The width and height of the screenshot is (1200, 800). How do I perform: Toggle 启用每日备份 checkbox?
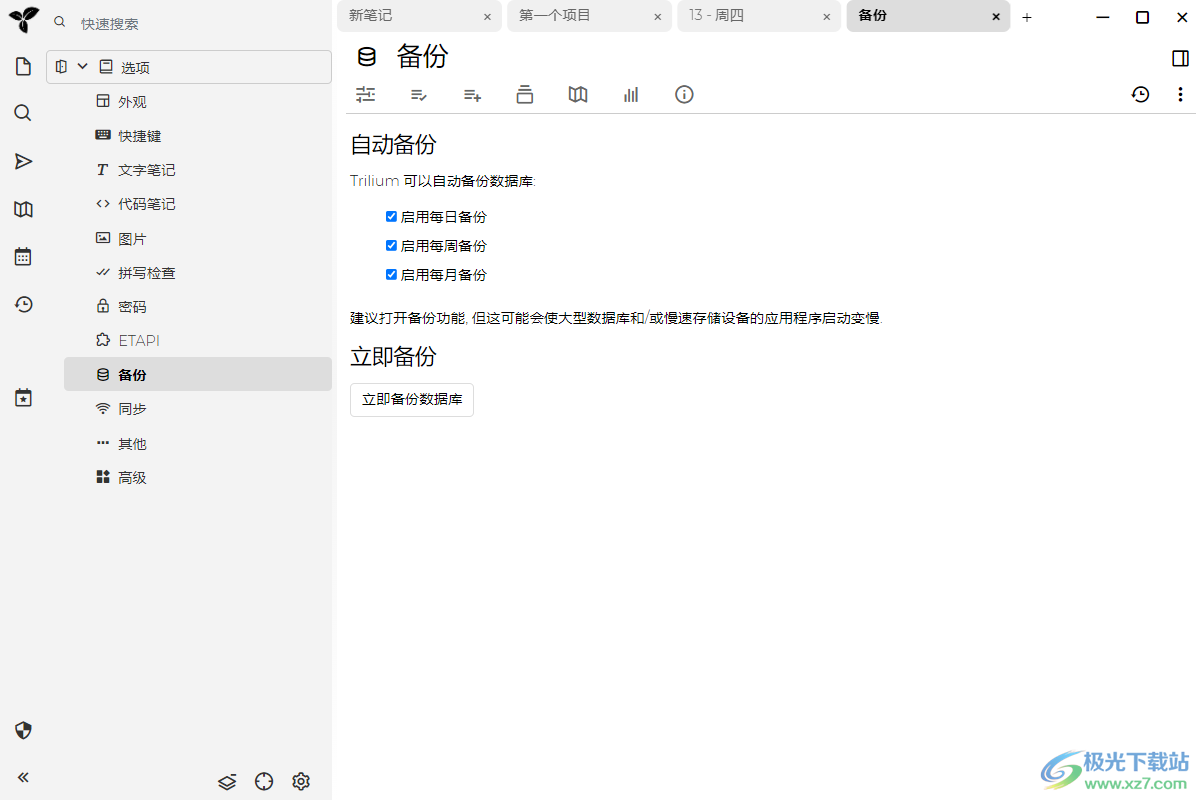tap(392, 216)
